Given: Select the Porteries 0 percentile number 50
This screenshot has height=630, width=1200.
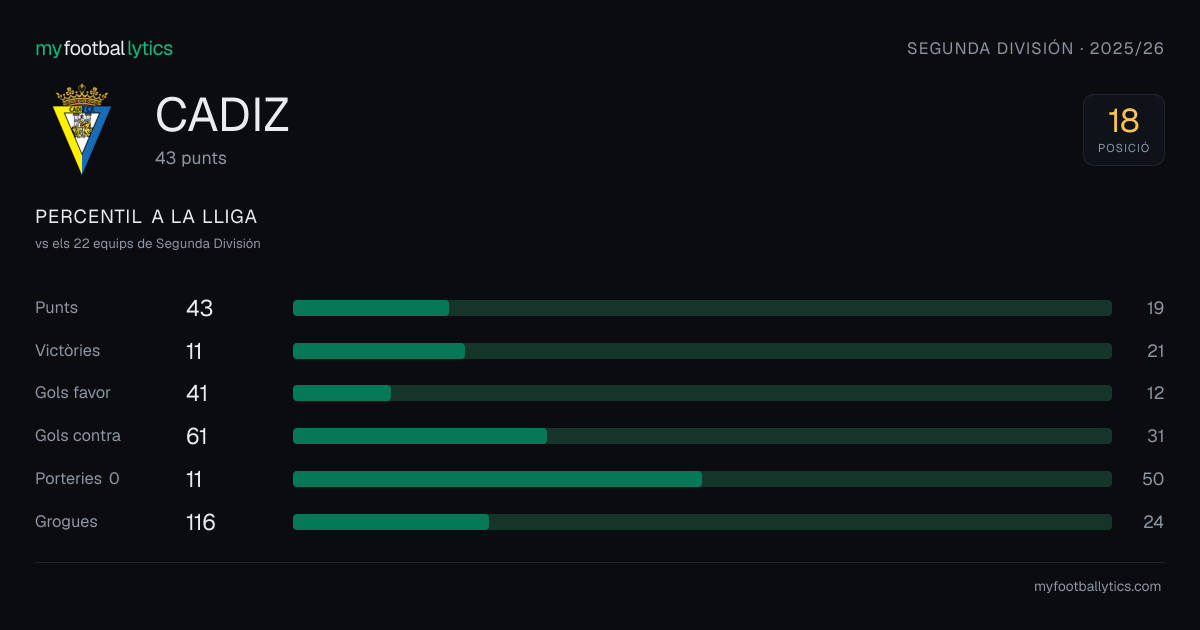Looking at the screenshot, I should [1153, 479].
